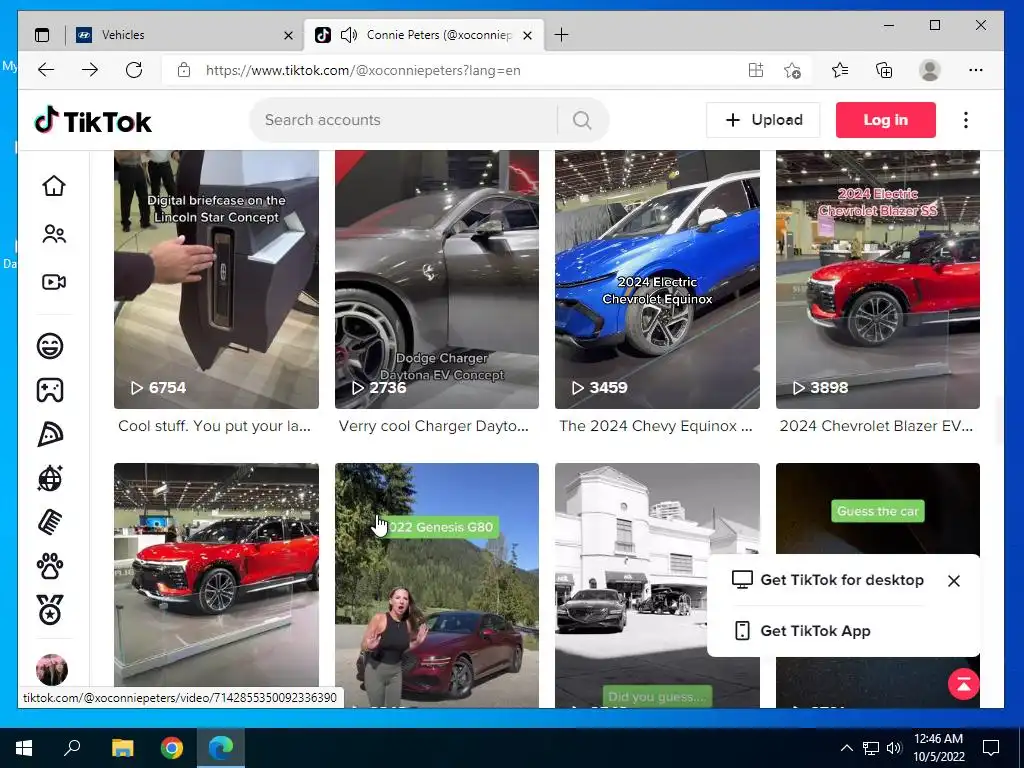The width and height of the screenshot is (1024, 768).
Task: Open the 2024 Electric Chevrolet Equinox video
Action: click(657, 280)
